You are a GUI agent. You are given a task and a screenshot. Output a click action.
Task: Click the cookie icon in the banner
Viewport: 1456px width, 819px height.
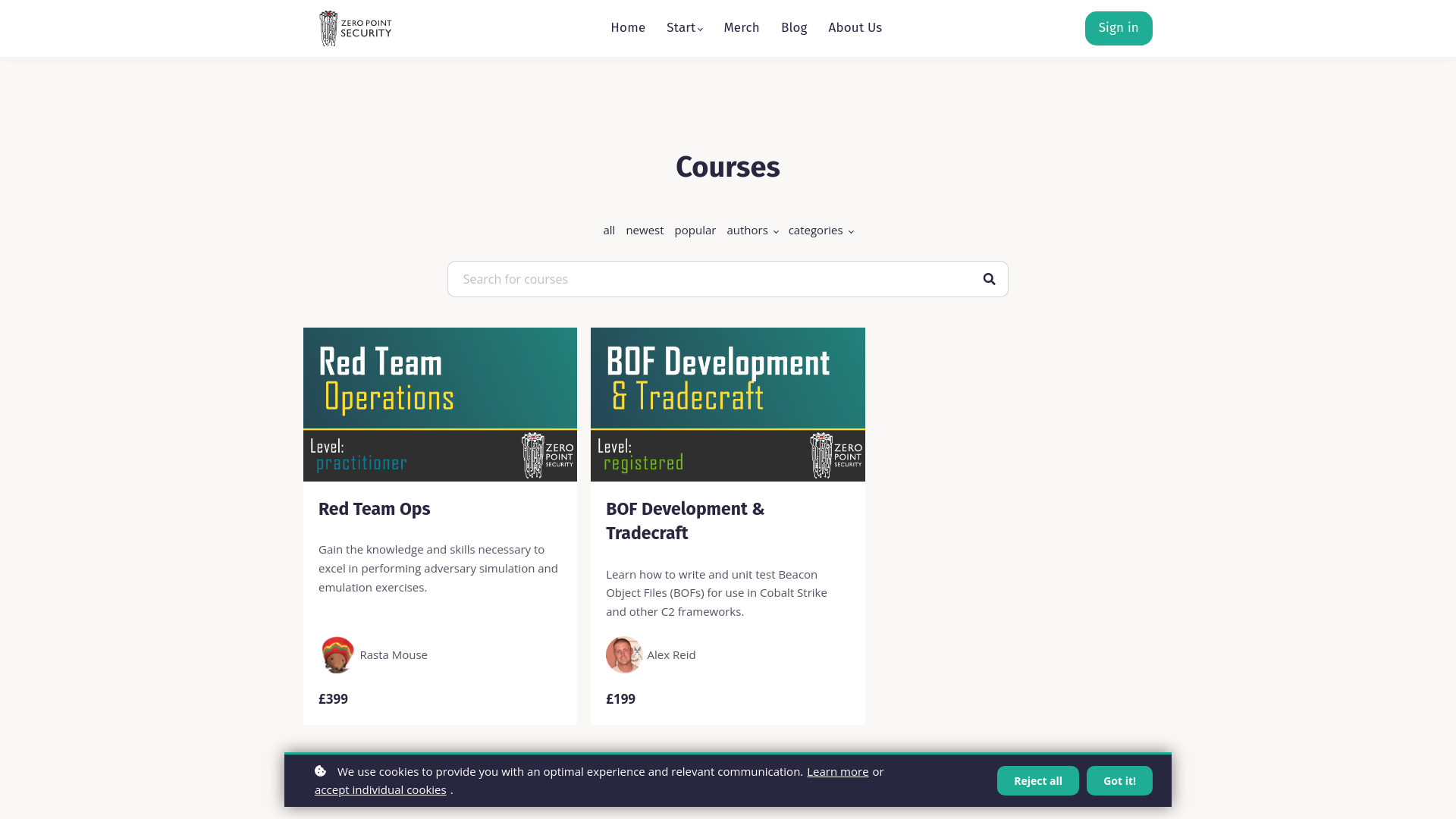(320, 771)
